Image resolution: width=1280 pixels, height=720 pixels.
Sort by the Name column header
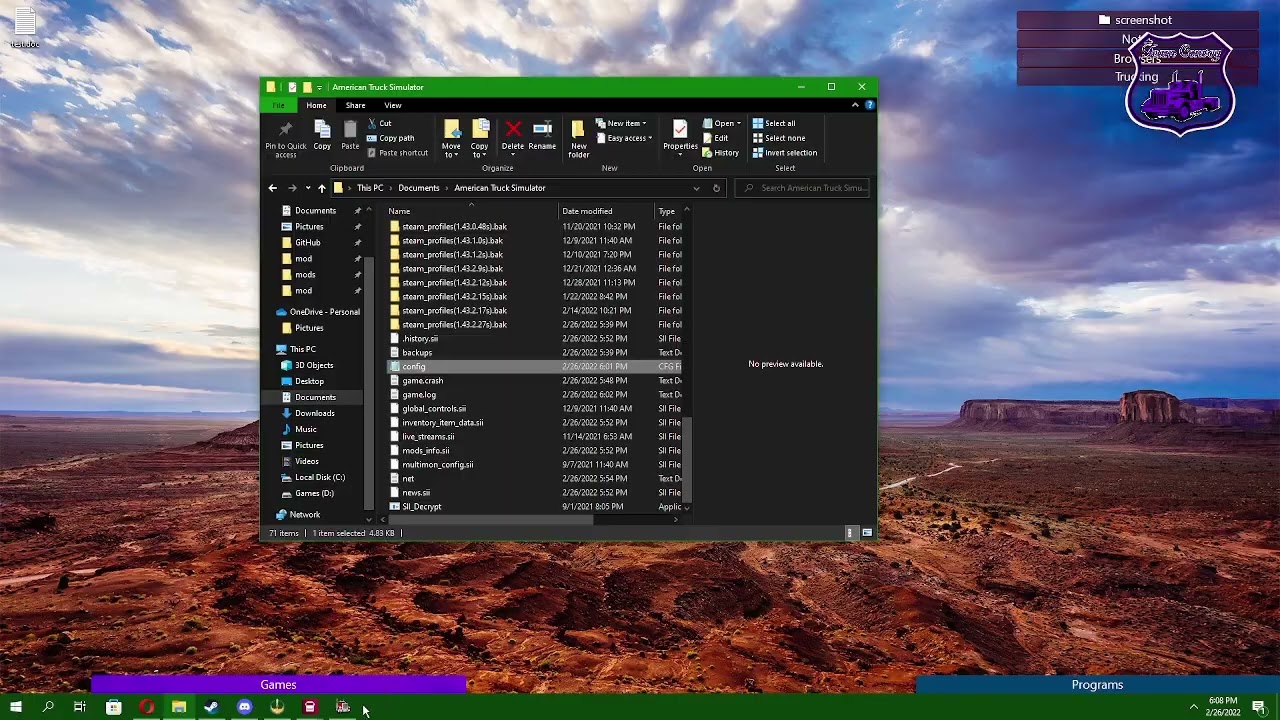click(472, 211)
